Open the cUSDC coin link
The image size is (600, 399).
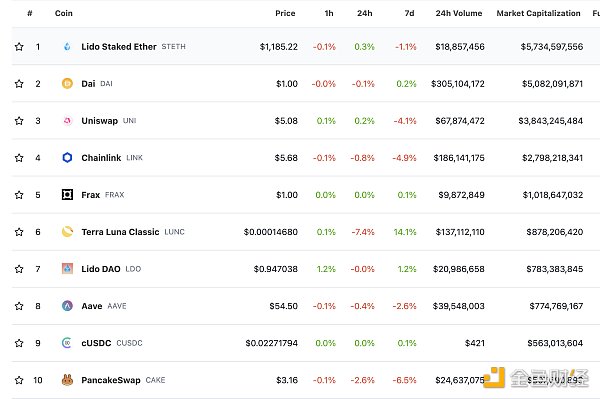(96, 343)
